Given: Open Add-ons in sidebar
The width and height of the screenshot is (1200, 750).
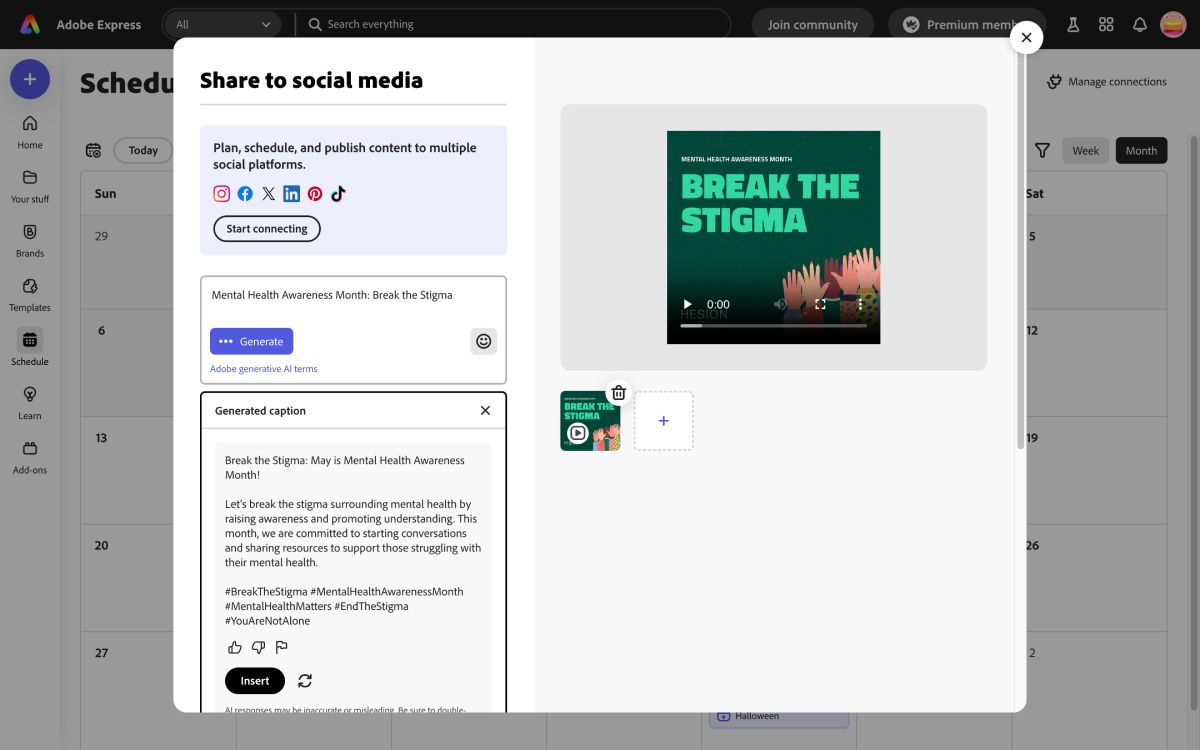Looking at the screenshot, I should [30, 456].
